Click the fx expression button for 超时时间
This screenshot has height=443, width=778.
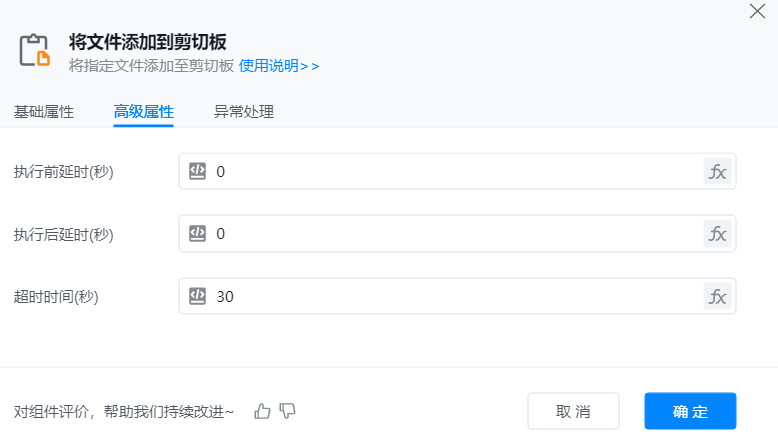tap(717, 296)
